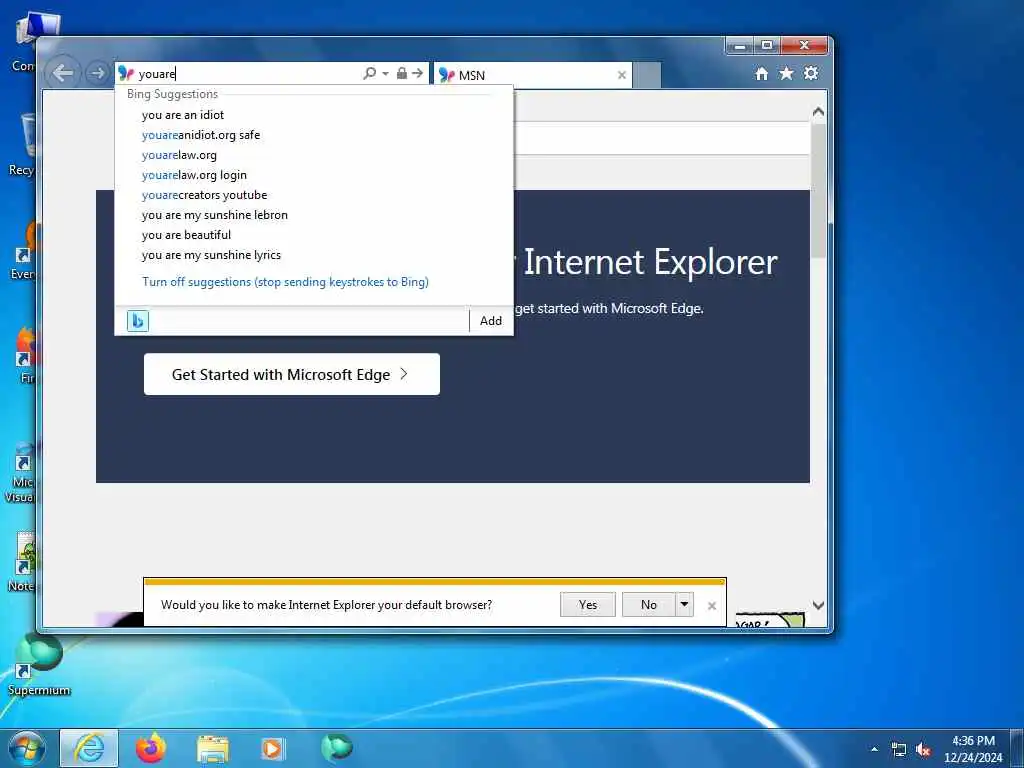Click the page scrollbar down arrow

tap(818, 605)
